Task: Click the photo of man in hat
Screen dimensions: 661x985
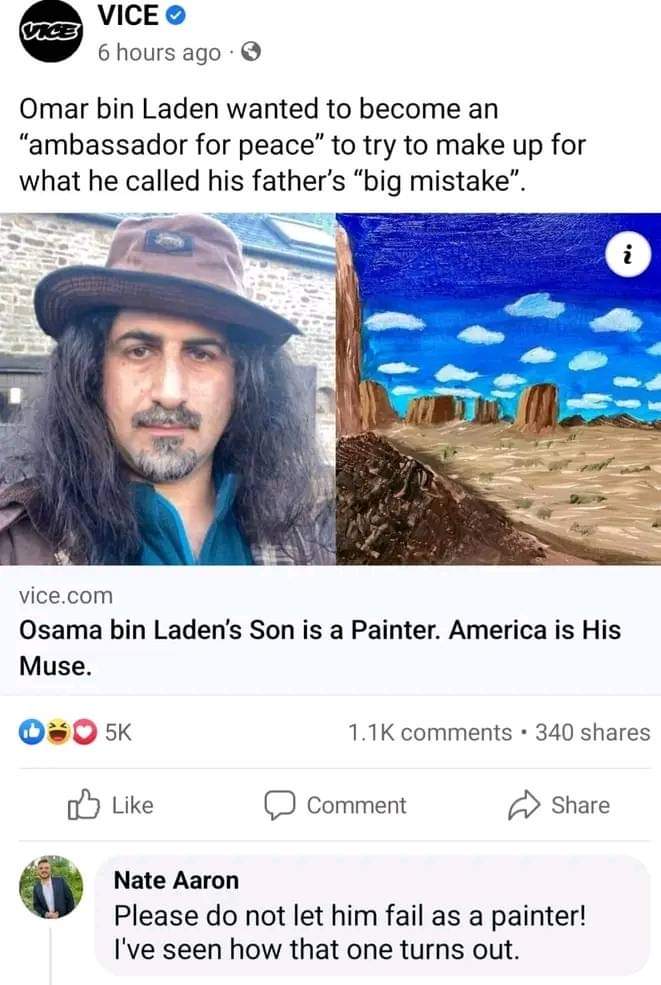Action: [168, 389]
